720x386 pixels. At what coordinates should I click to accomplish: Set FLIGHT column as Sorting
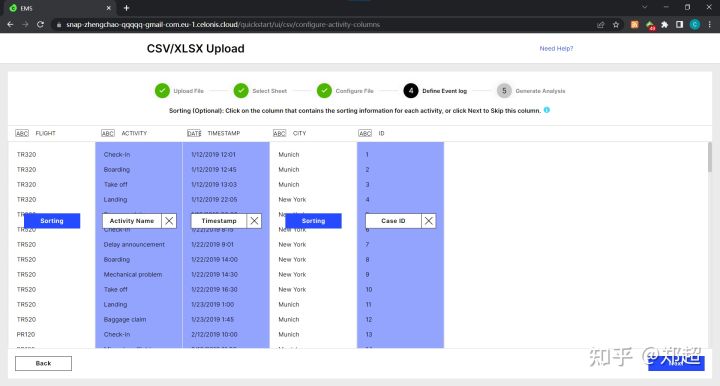coord(52,221)
